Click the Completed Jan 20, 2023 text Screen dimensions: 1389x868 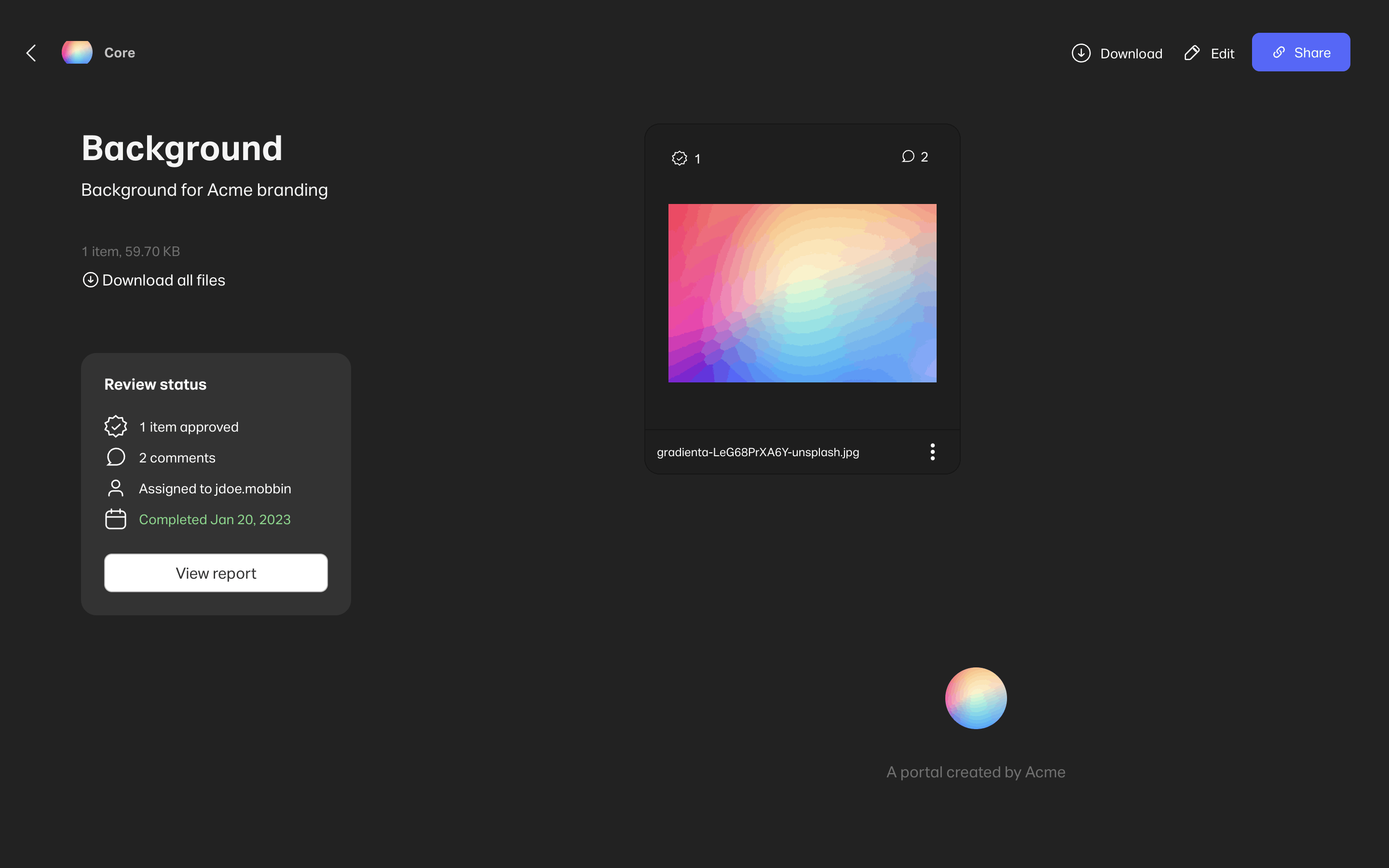tap(215, 519)
